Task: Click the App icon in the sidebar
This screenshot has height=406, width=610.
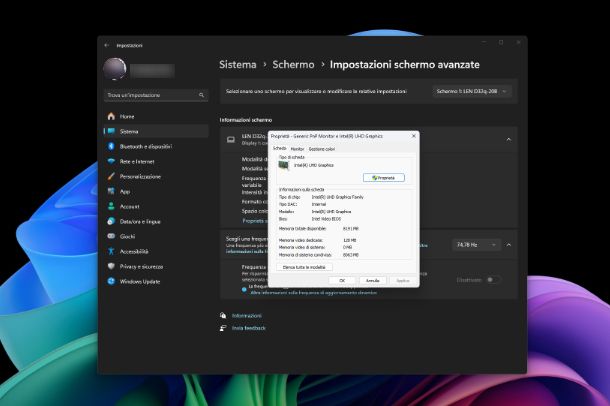Action: pyautogui.click(x=111, y=191)
